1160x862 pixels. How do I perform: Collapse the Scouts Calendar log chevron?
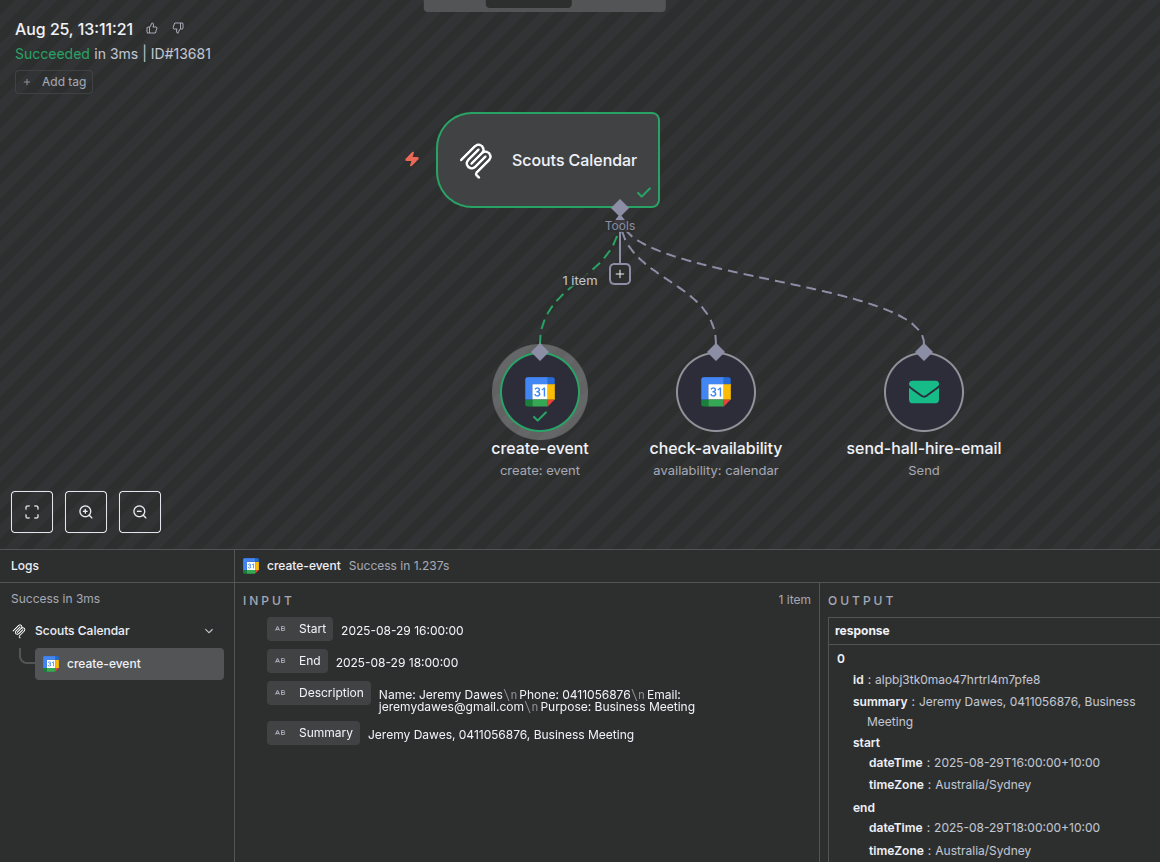(x=209, y=631)
